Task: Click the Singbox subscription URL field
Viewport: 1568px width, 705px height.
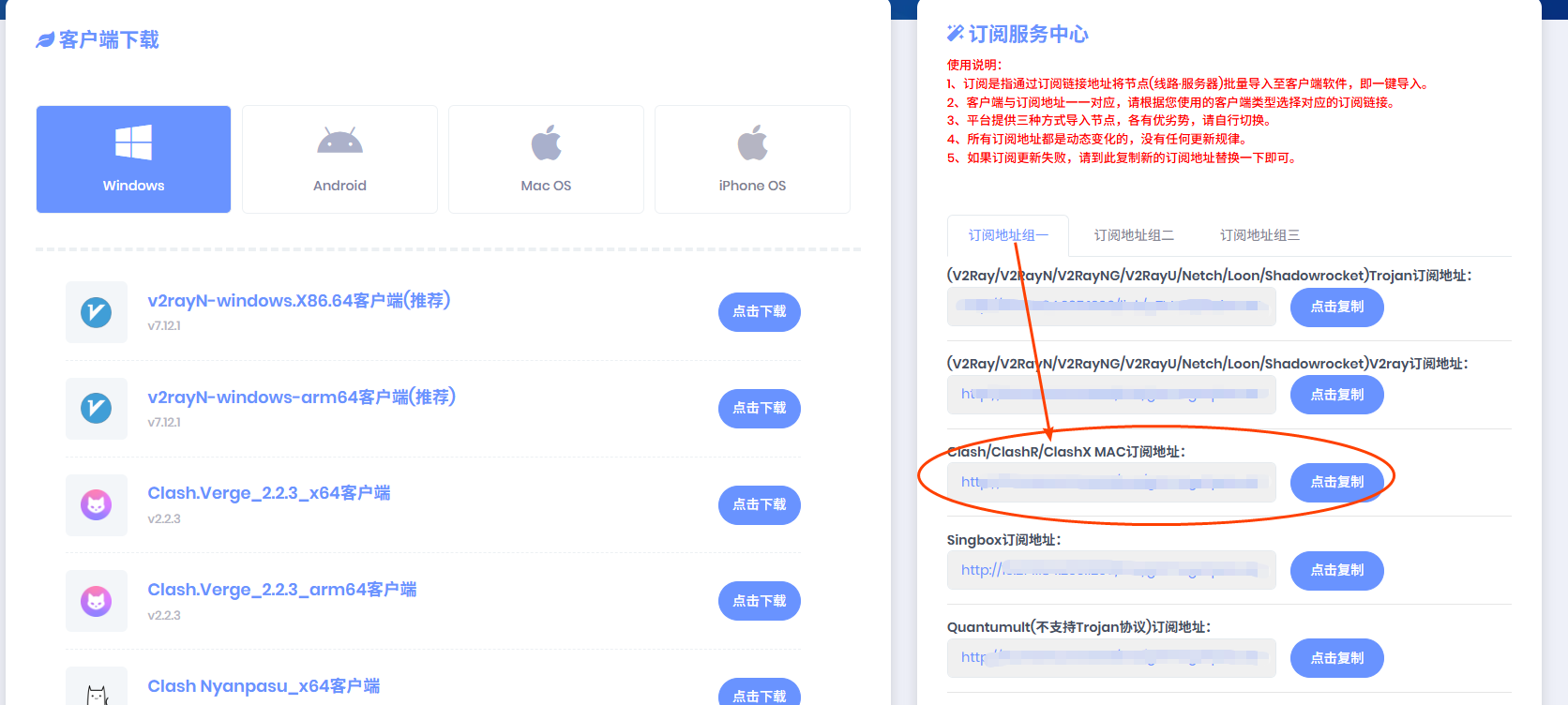Action: tap(1111, 570)
